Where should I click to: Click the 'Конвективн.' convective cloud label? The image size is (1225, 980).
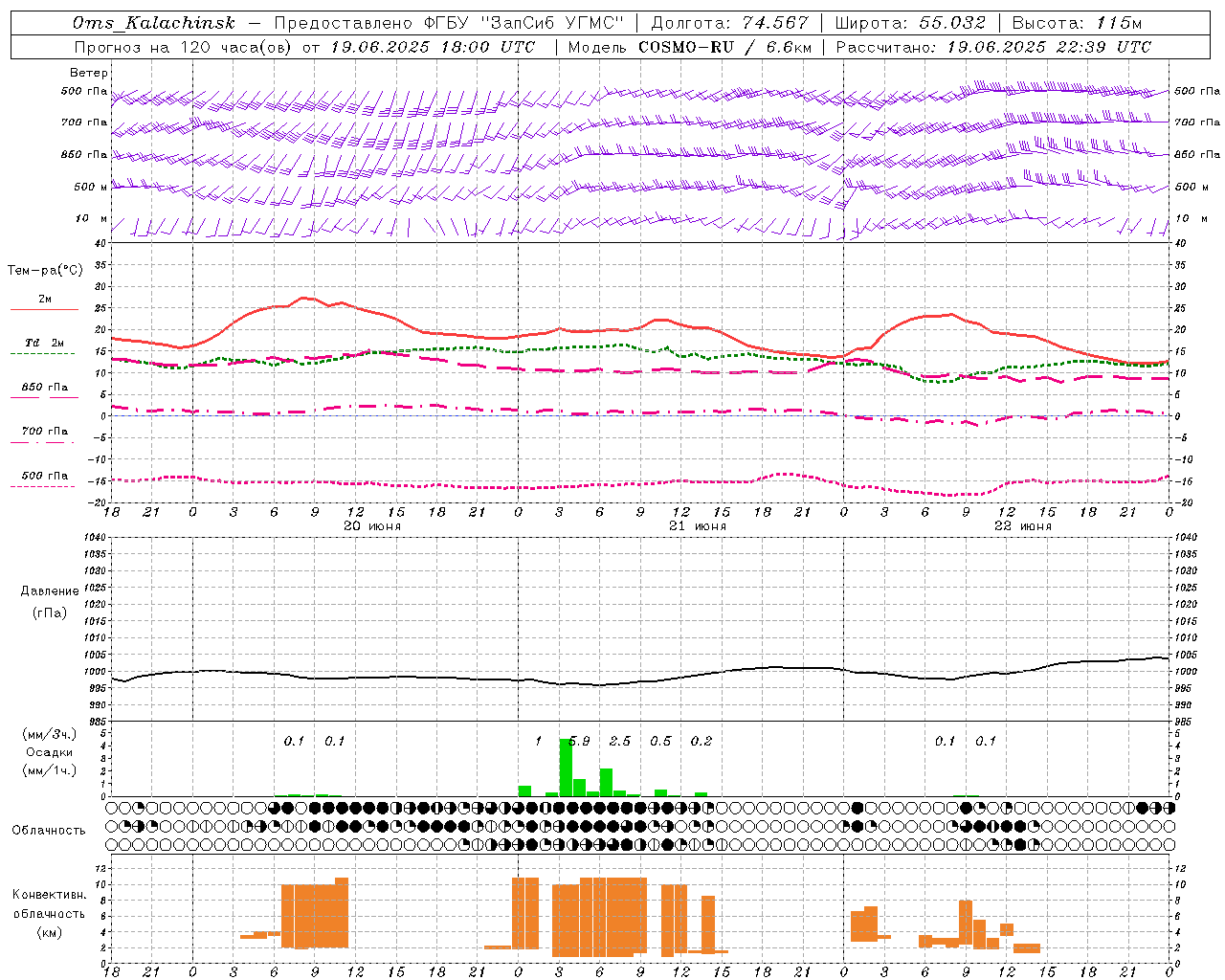pos(49,895)
